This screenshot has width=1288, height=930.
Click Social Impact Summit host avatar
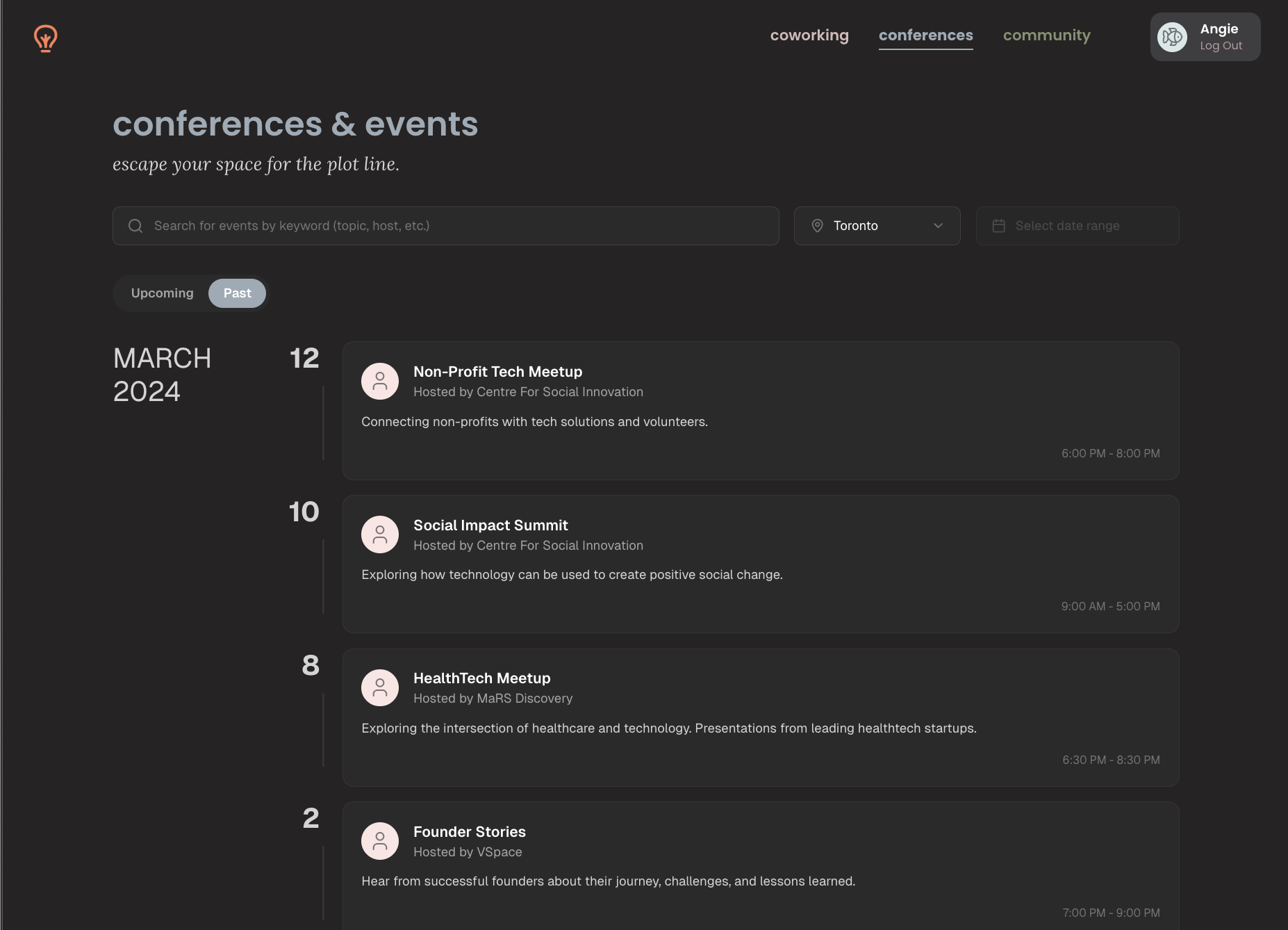[380, 535]
